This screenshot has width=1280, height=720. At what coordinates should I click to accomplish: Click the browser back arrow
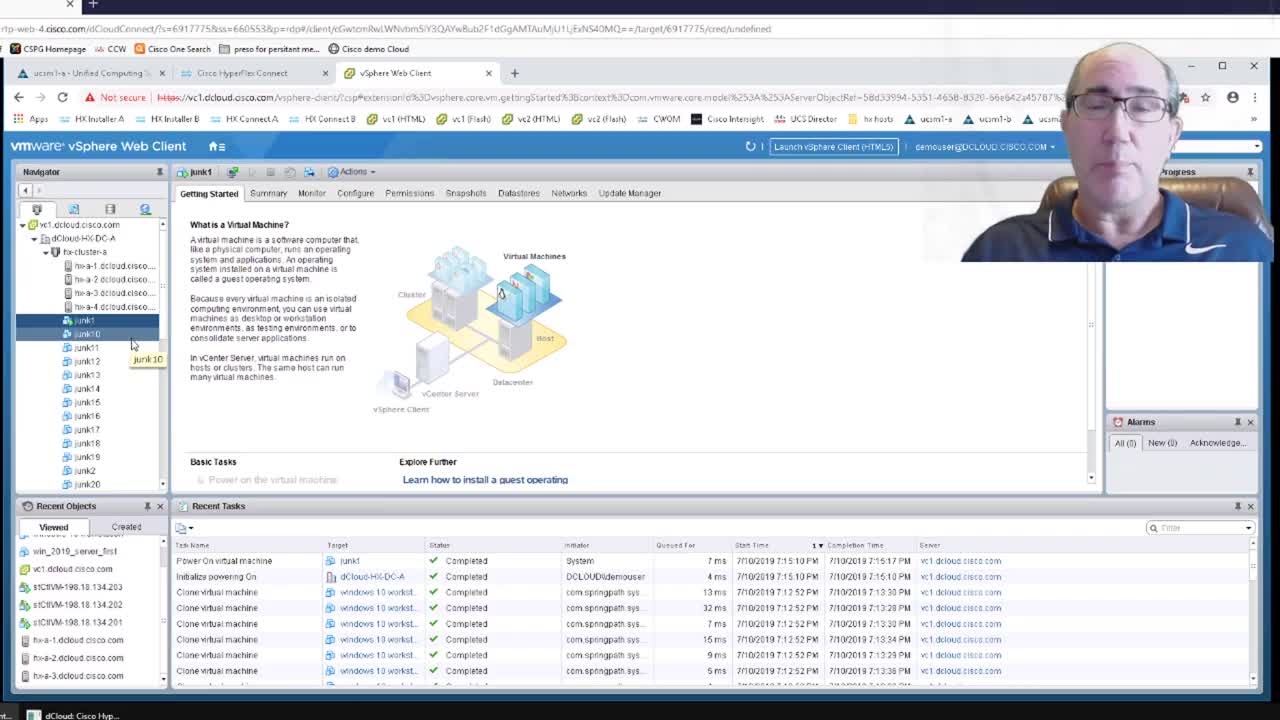pyautogui.click(x=19, y=97)
